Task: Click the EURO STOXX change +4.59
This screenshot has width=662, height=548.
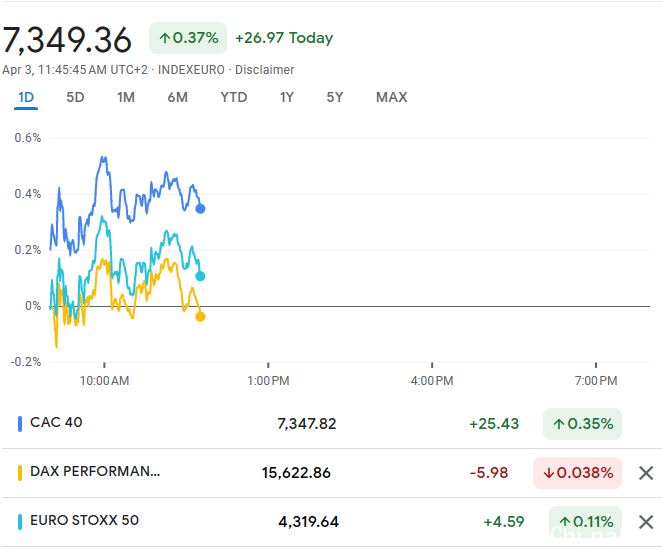Action: click(x=504, y=522)
